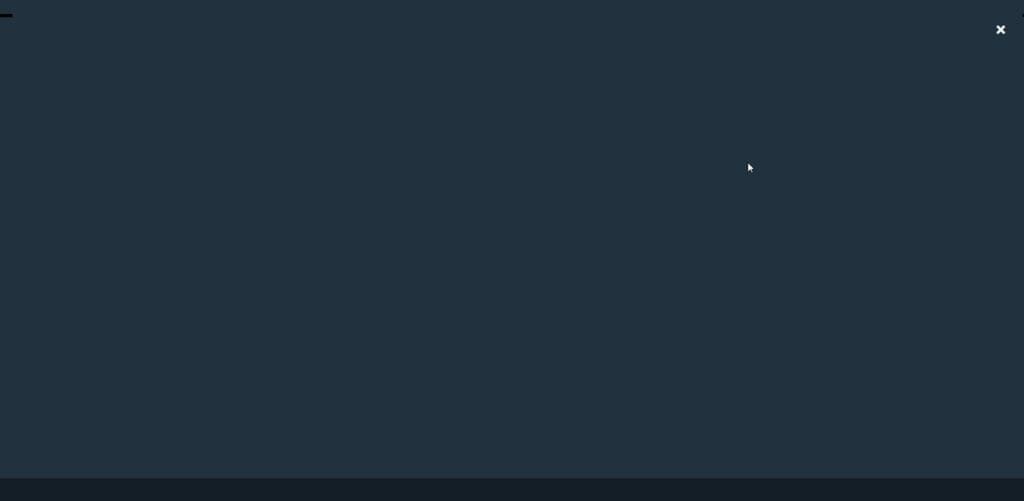Click the small black dash at top-left corner
The height and width of the screenshot is (501, 1024).
6,16
